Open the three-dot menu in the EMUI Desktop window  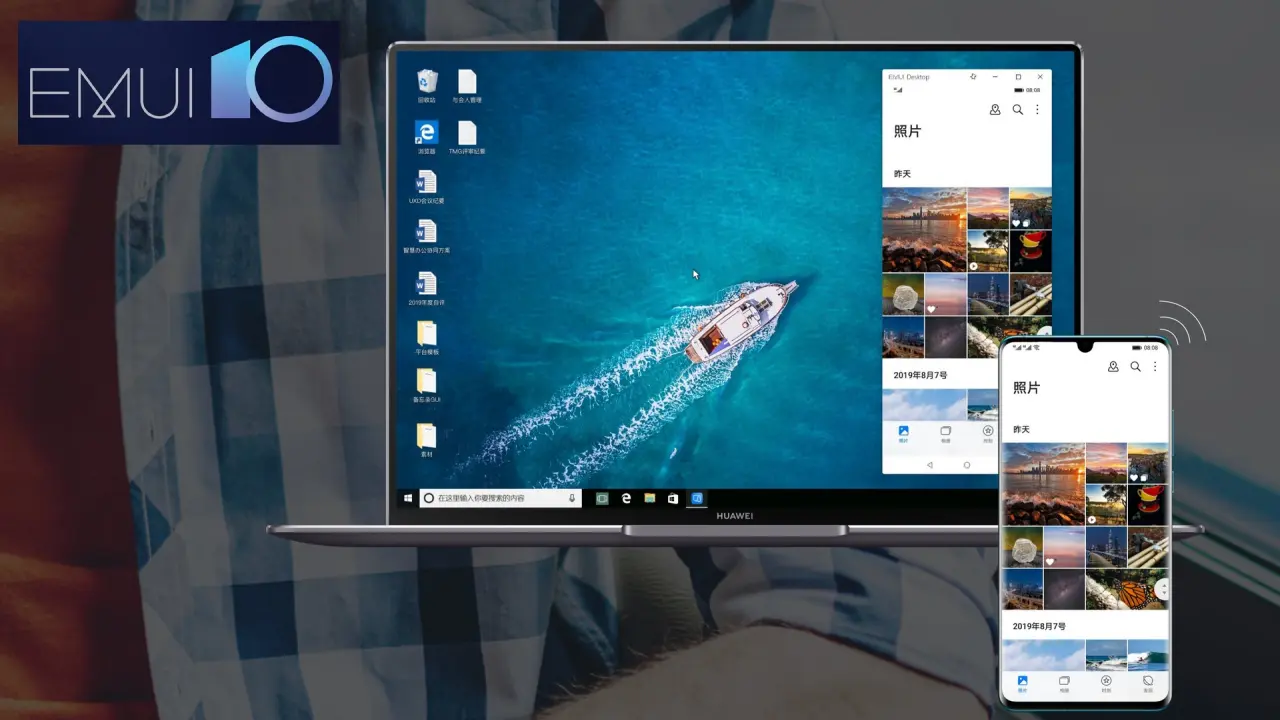1037,110
